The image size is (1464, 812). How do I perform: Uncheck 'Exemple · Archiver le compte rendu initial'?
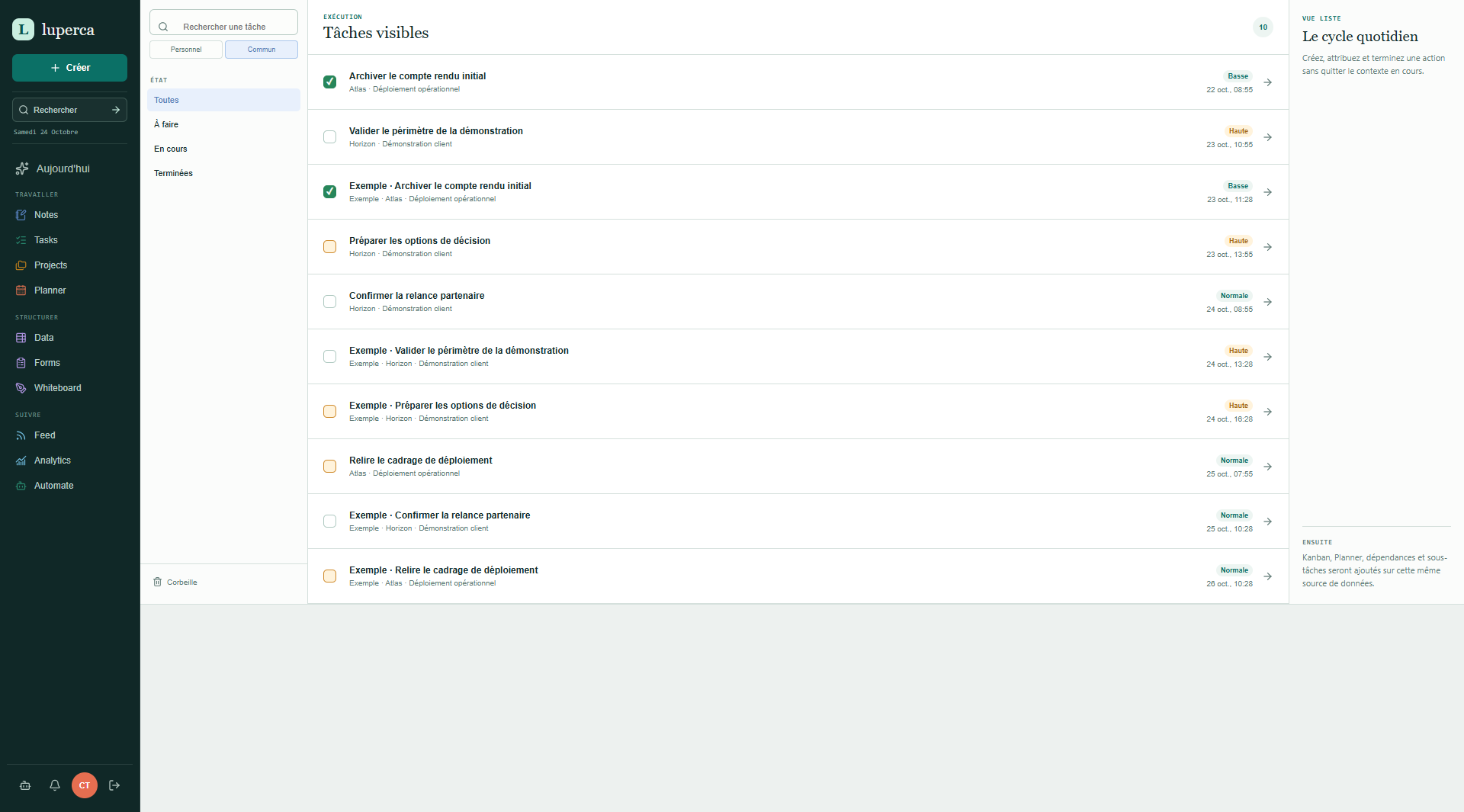(x=329, y=191)
